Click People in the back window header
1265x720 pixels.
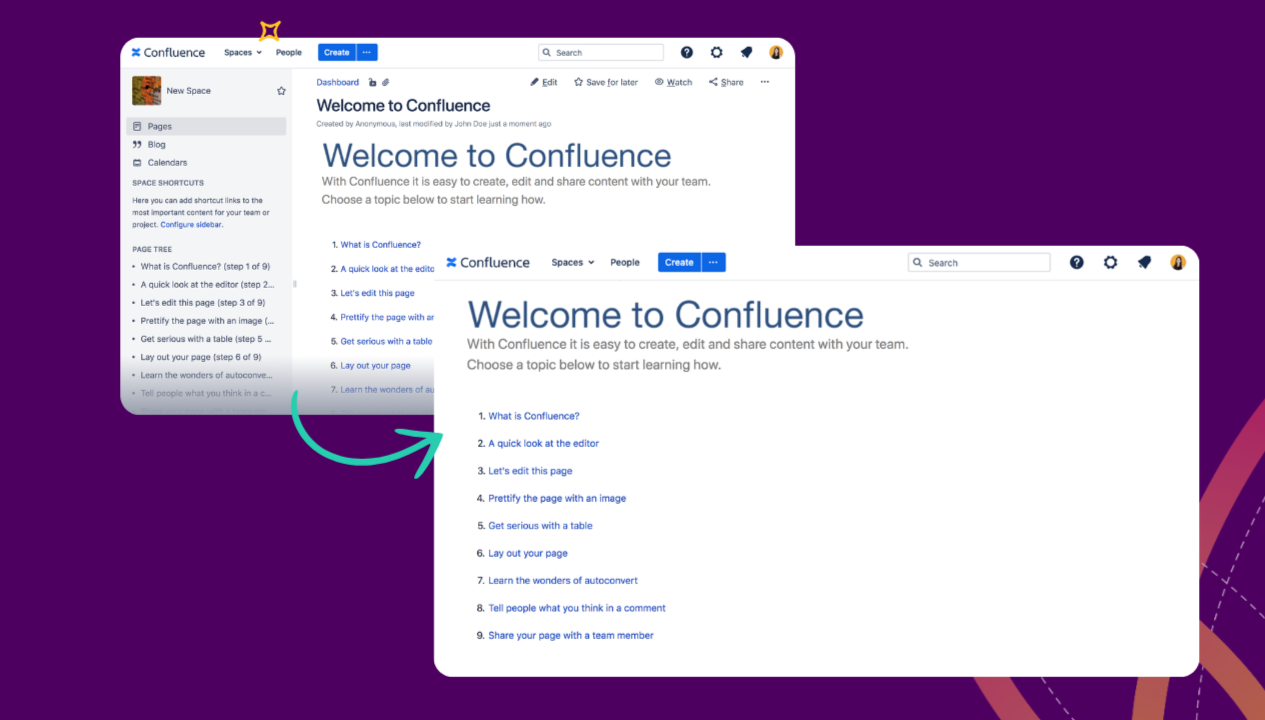click(x=289, y=52)
